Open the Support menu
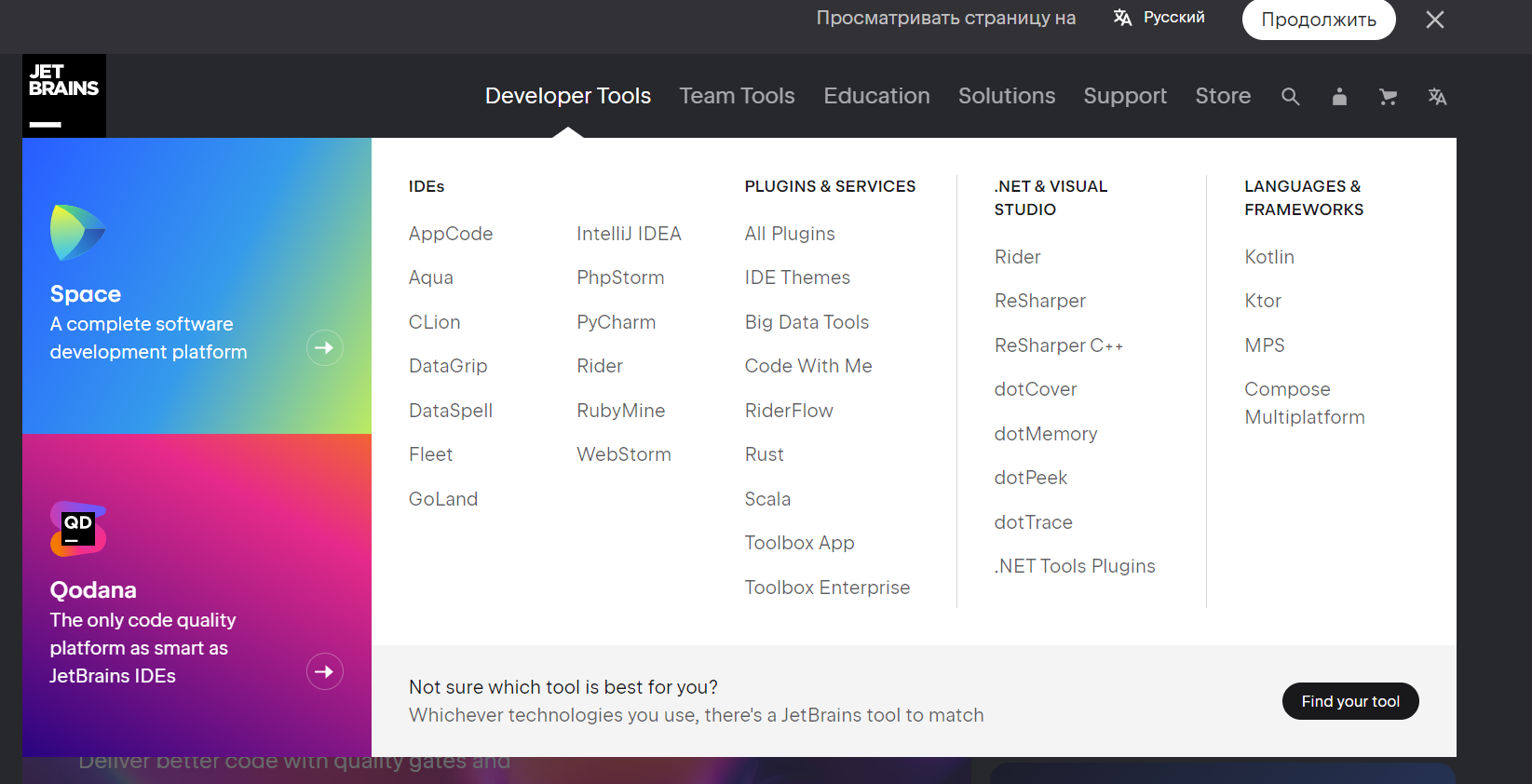This screenshot has width=1532, height=784. point(1125,96)
